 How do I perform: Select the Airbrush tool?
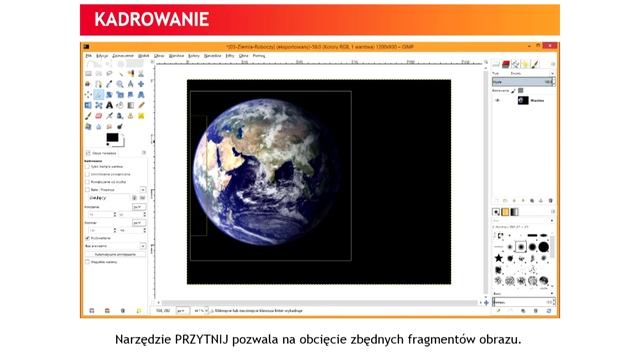tap(109, 116)
